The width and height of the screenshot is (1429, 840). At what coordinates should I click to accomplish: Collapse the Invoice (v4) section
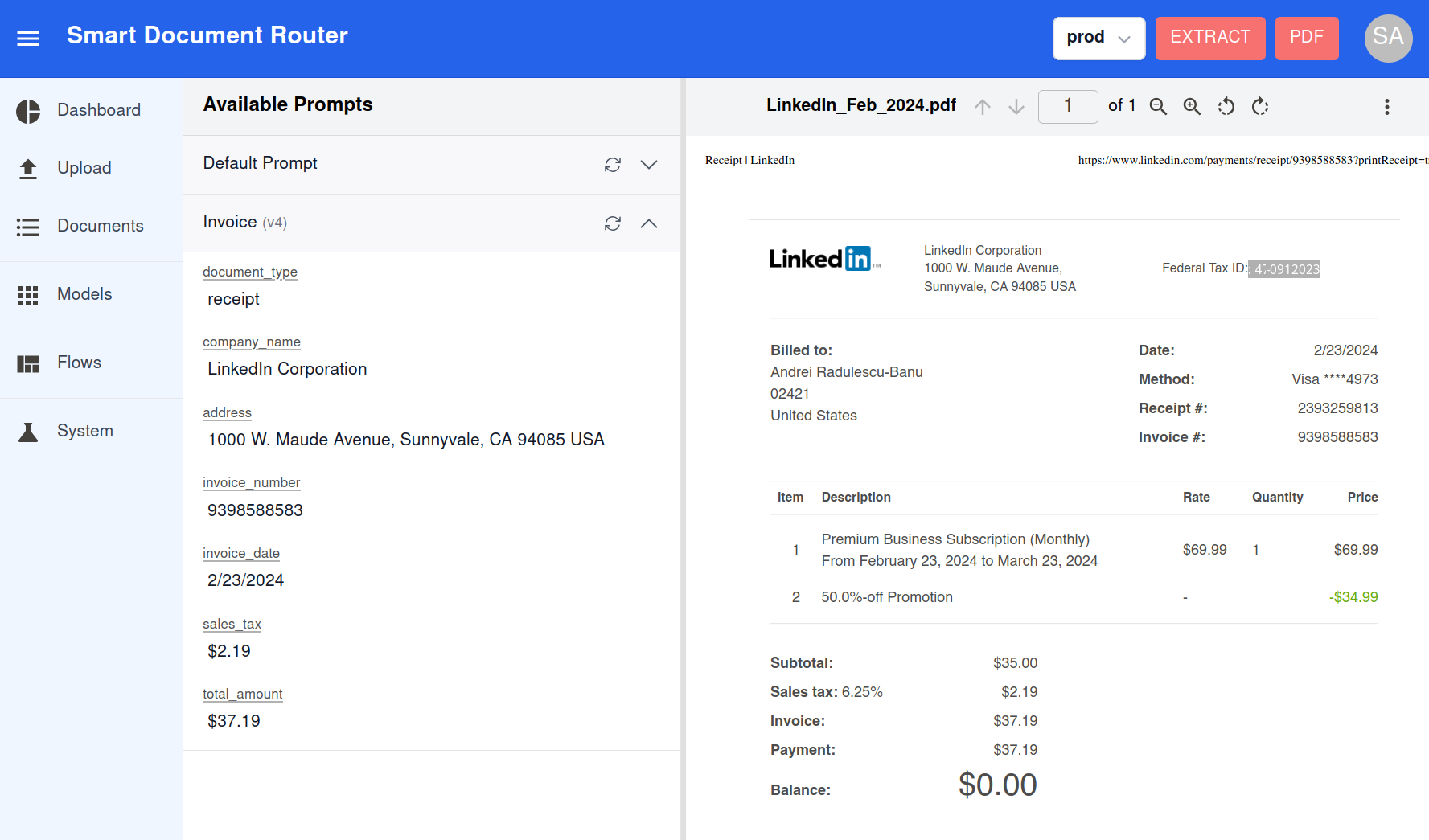(649, 223)
